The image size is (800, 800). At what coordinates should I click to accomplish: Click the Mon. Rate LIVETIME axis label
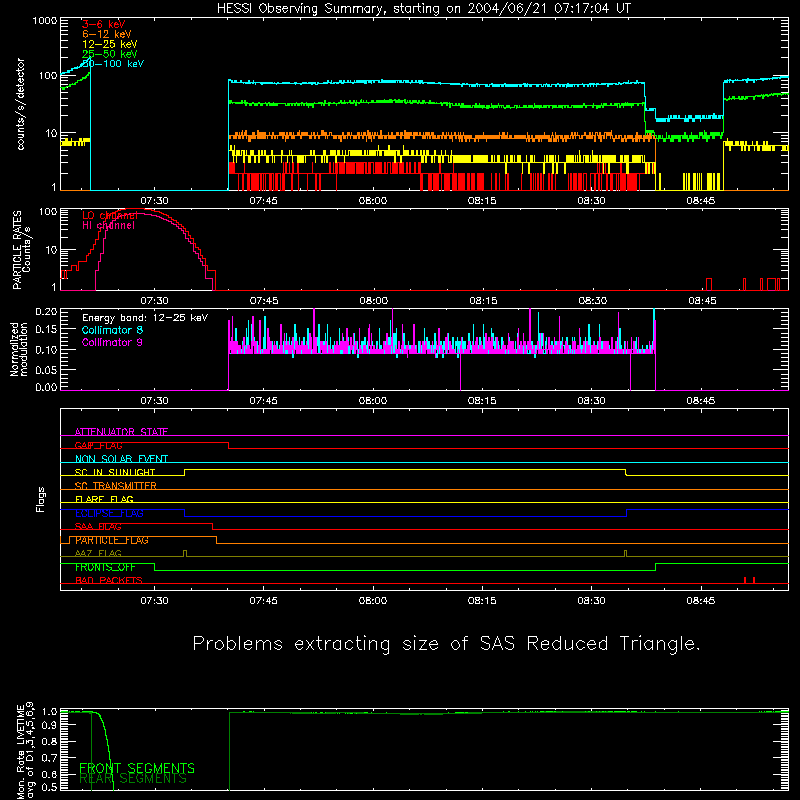(x=26, y=751)
